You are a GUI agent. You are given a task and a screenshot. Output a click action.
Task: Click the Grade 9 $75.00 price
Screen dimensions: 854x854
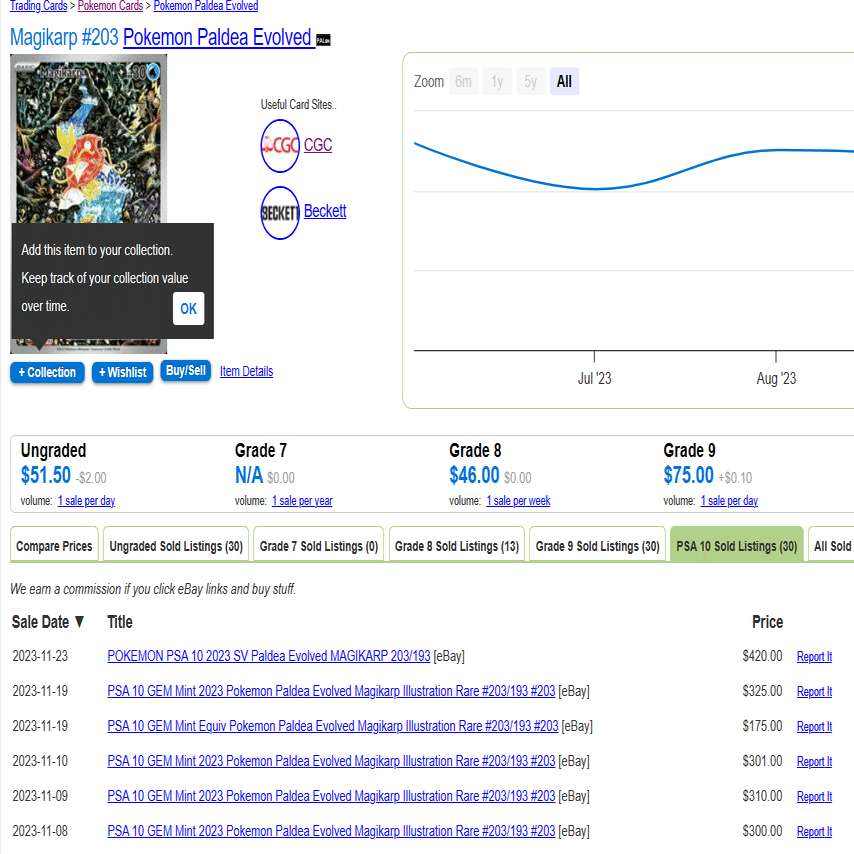coord(688,475)
